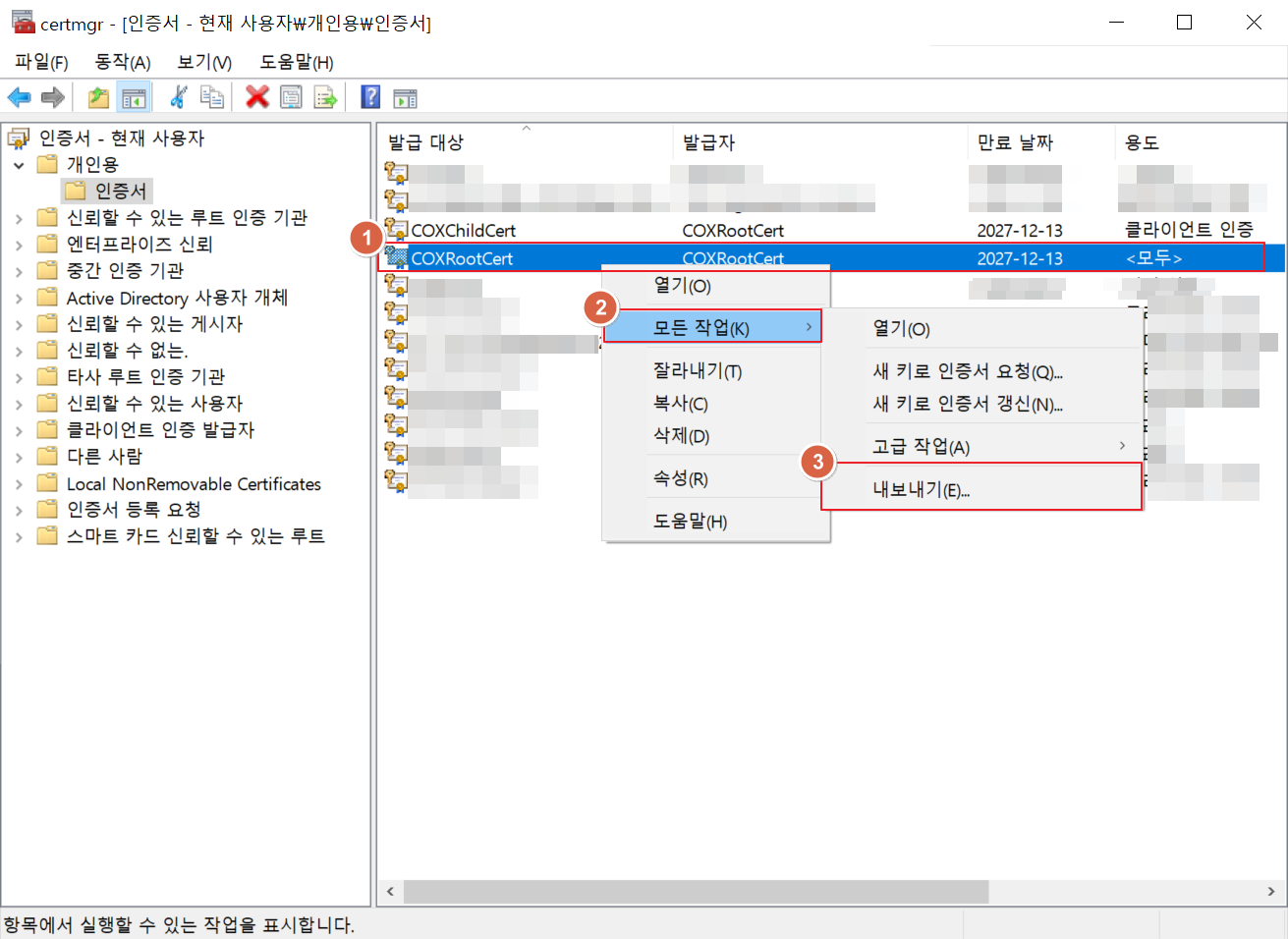Click the COXRootCert certificate icon
Screen dimensions: 1288x939
click(x=396, y=257)
